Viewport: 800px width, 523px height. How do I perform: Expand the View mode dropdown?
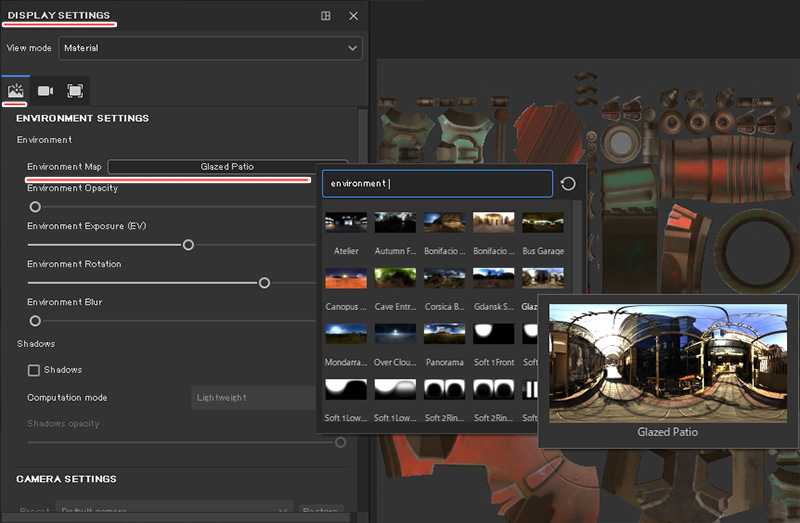click(x=210, y=48)
